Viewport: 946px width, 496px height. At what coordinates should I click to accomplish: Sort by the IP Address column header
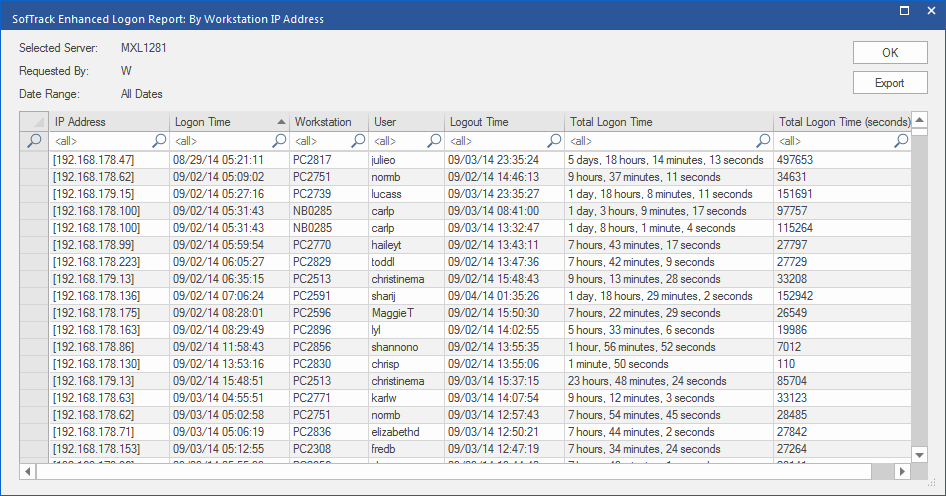(80, 122)
